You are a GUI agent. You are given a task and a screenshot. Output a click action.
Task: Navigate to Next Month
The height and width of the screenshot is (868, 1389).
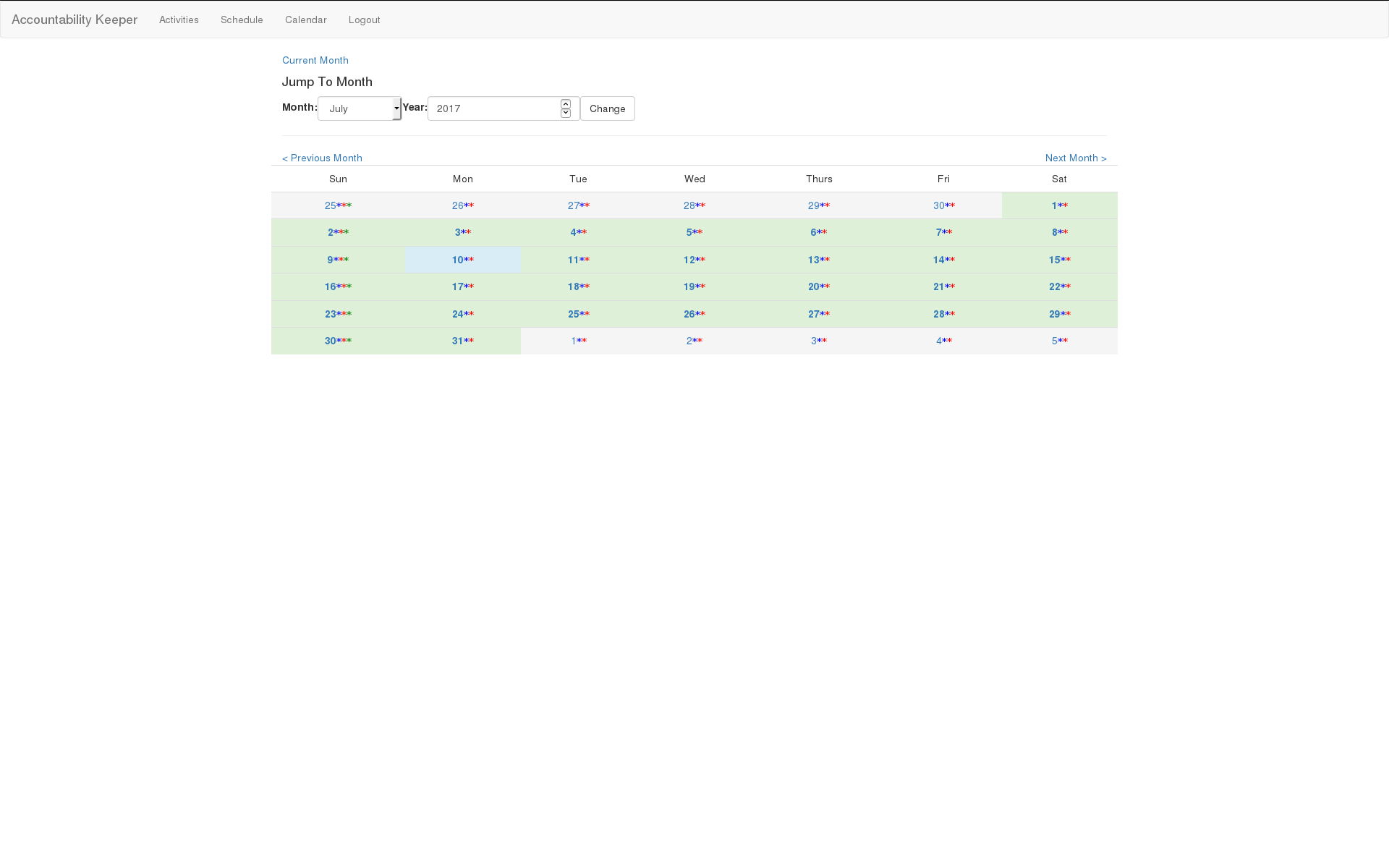point(1075,158)
